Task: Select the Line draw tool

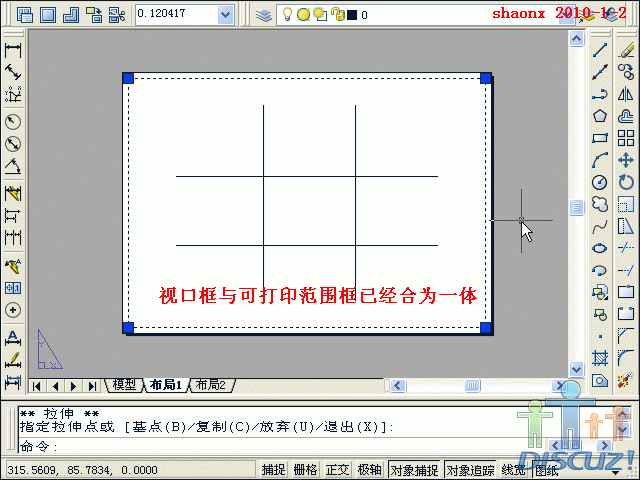Action: coord(600,50)
